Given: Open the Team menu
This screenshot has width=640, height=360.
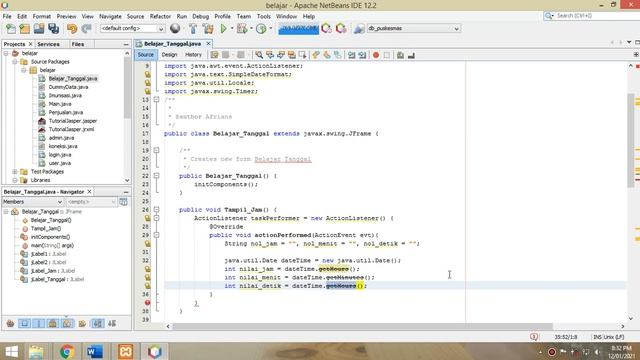Looking at the screenshot, I should point(244,16).
